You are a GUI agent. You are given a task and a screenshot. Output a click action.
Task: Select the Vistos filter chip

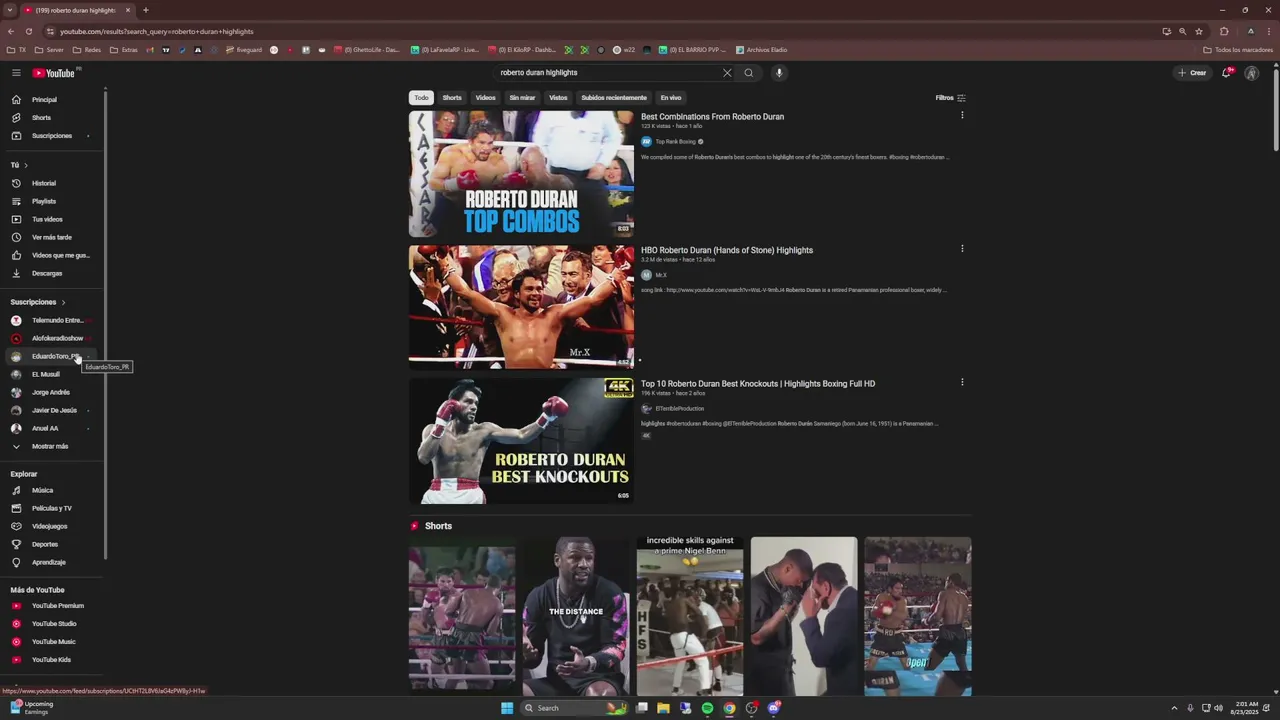[x=558, y=98]
